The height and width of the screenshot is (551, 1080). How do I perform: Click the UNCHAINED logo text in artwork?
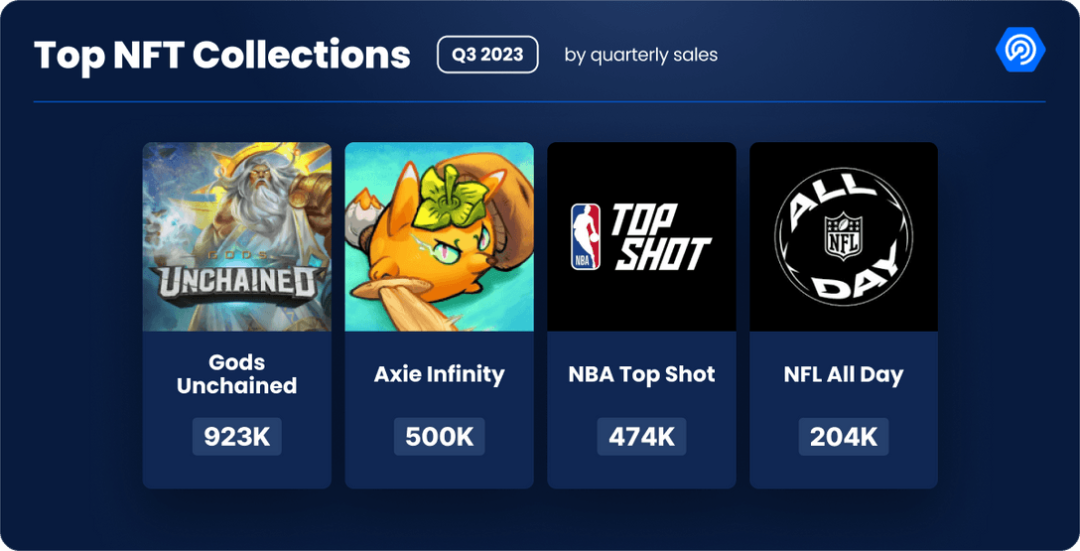tap(237, 283)
